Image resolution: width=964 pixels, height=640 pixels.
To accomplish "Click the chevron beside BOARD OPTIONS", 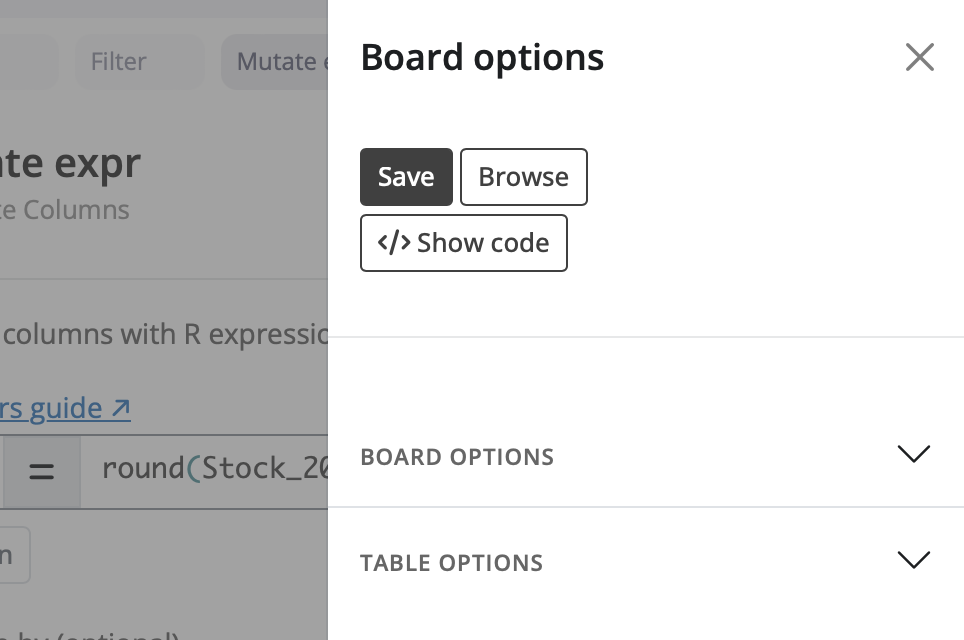I will (x=913, y=454).
